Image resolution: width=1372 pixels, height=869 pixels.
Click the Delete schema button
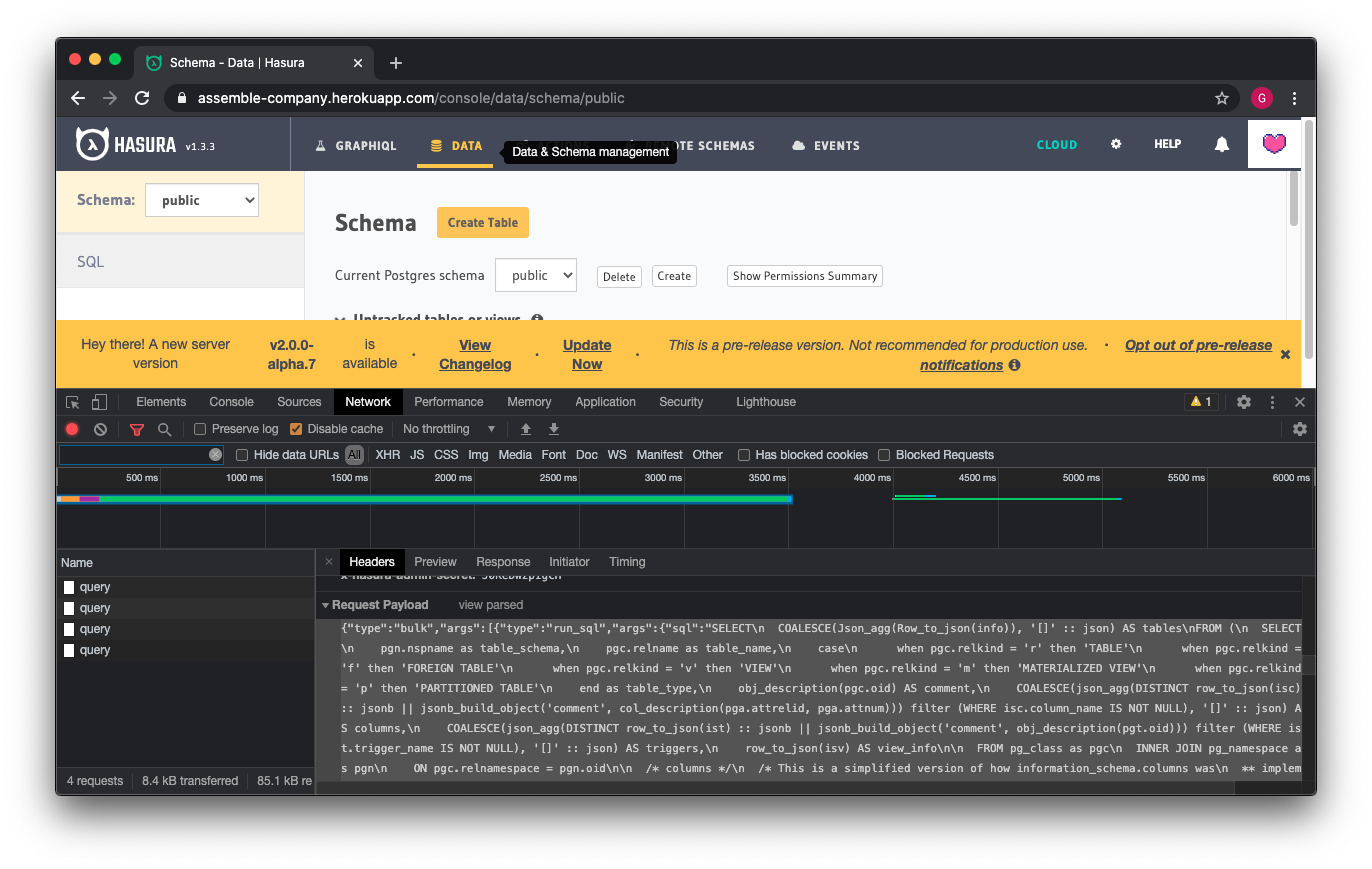[619, 276]
